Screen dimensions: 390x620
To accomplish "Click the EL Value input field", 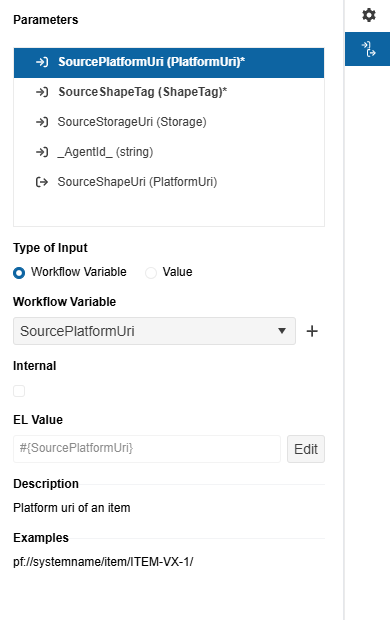I will (147, 449).
